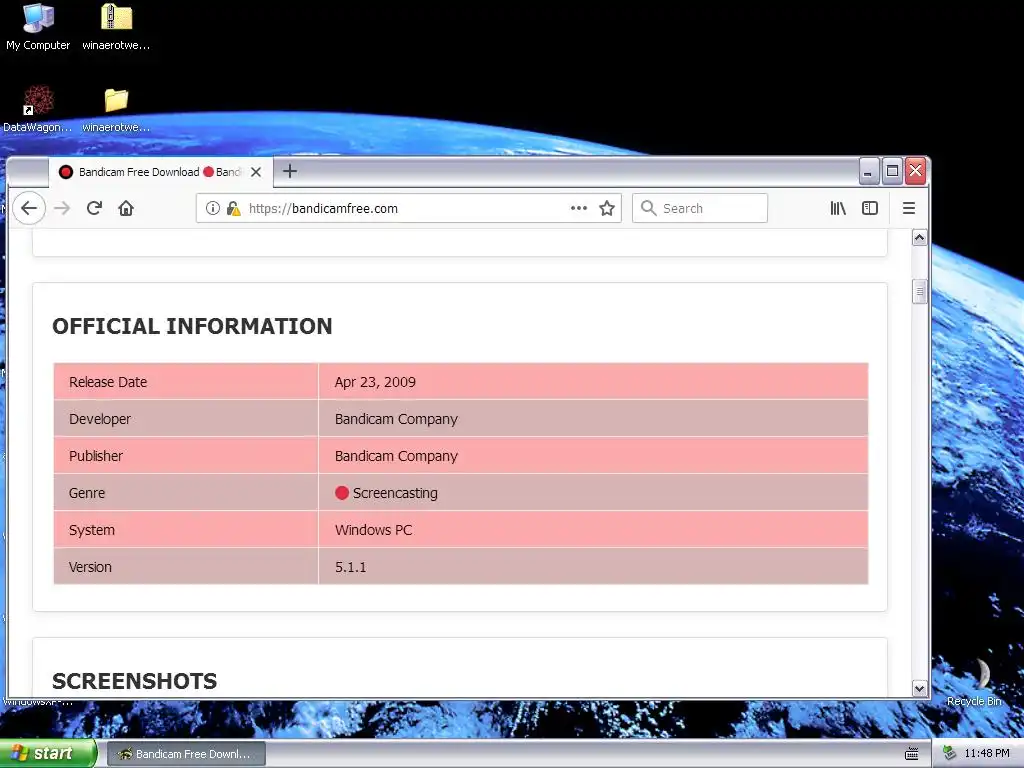1024x768 pixels.
Task: Click the scrollbar down arrow
Action: click(x=920, y=688)
